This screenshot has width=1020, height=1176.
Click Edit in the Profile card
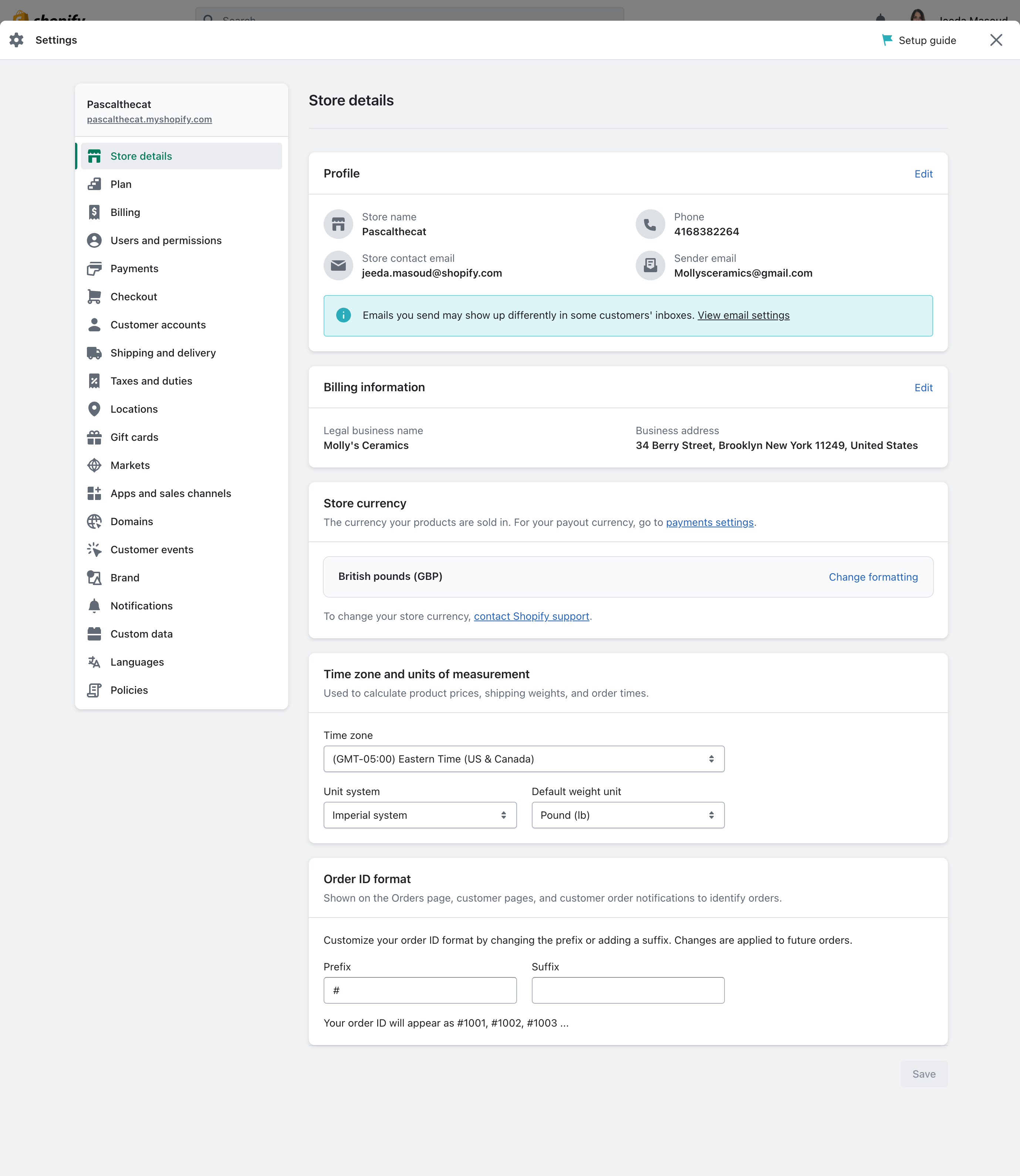pos(923,173)
